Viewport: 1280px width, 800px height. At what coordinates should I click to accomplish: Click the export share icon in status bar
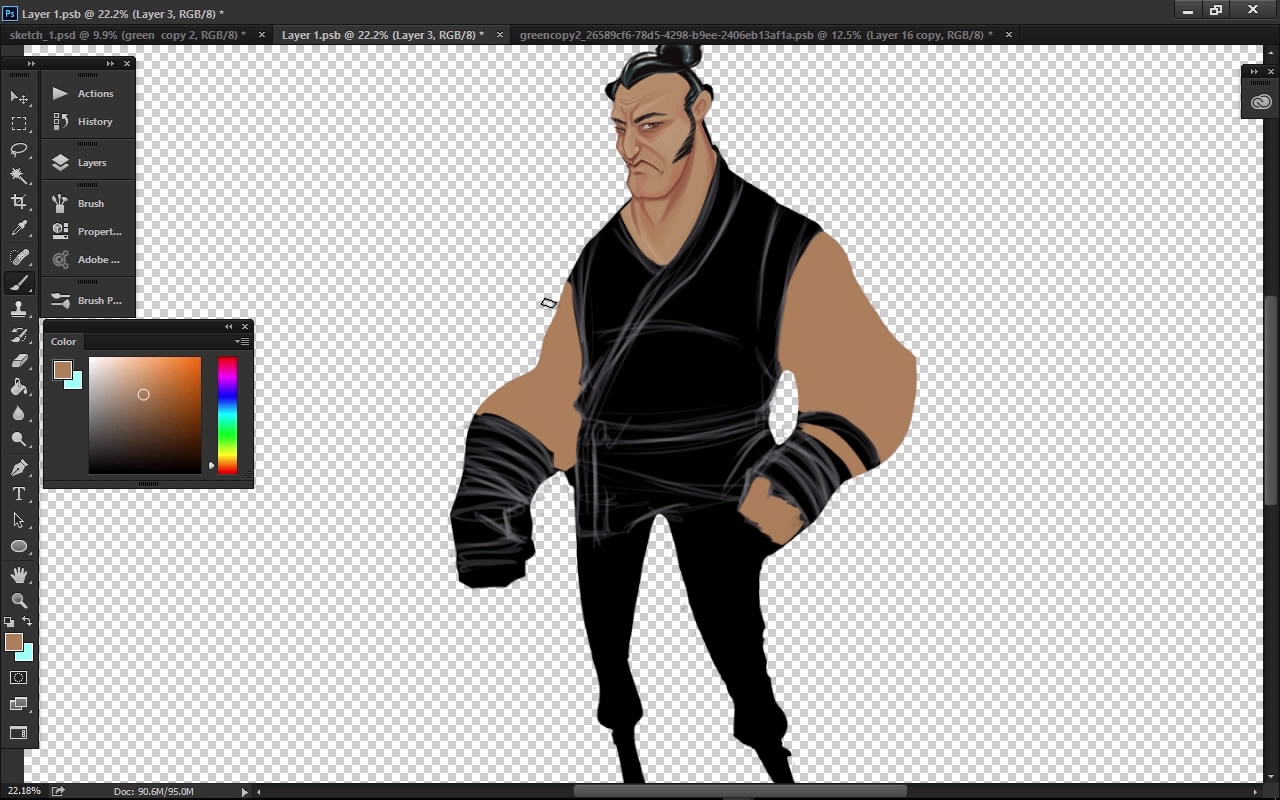click(58, 791)
